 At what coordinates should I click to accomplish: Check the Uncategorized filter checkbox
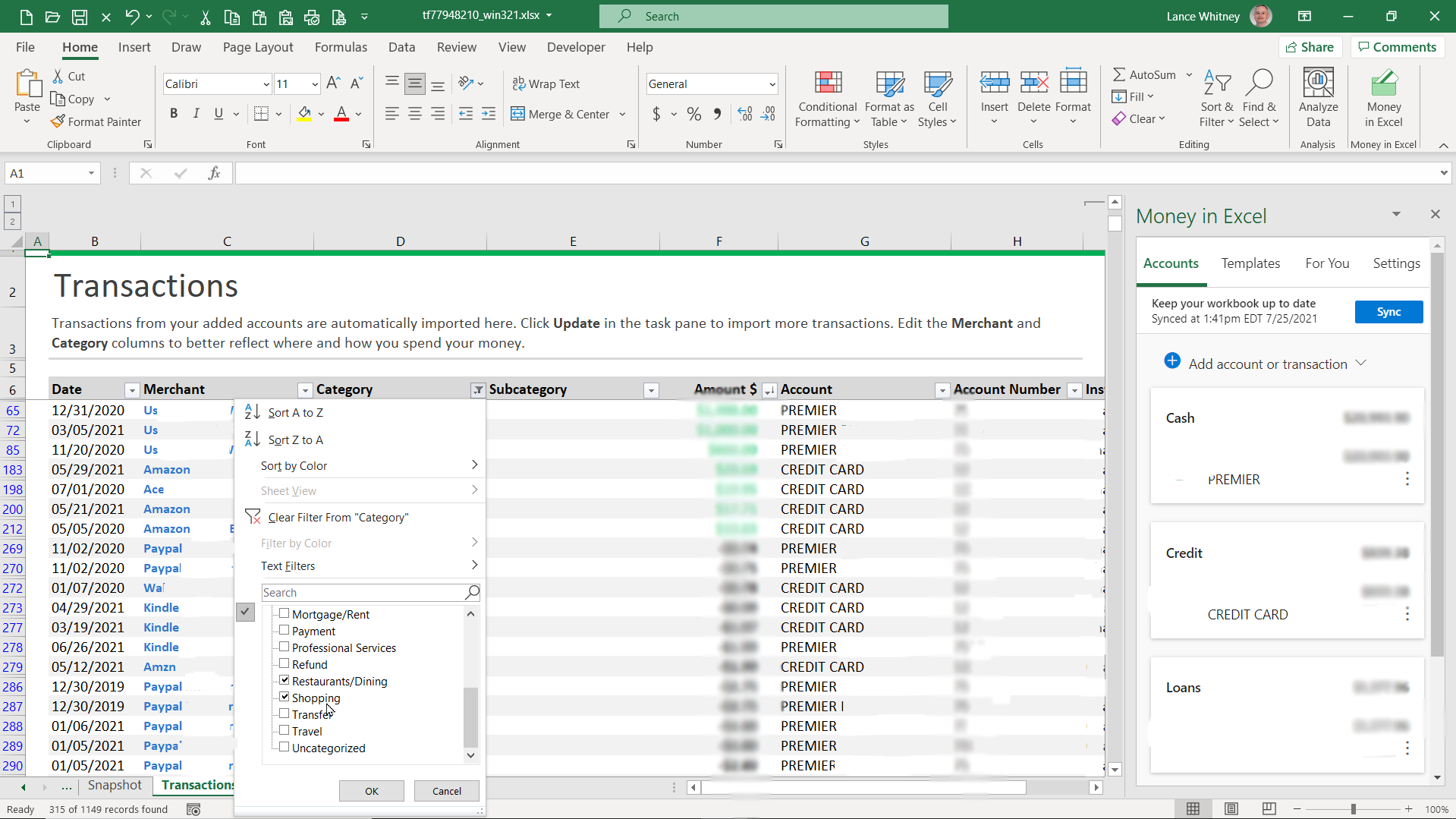(284, 747)
